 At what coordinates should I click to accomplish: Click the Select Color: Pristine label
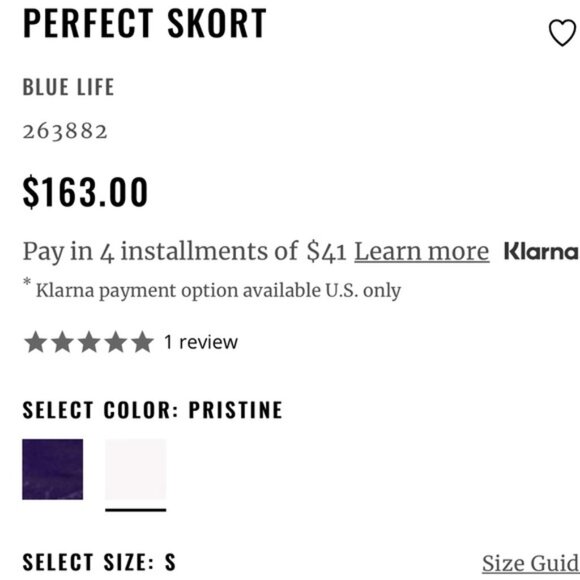[x=152, y=409]
